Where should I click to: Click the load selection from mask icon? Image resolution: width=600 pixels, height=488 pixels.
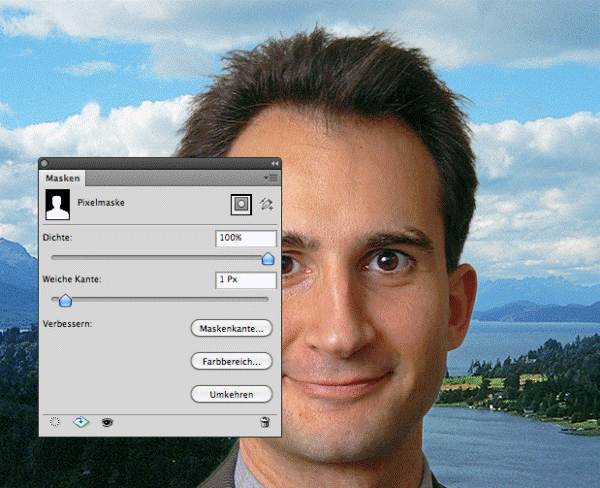point(55,422)
